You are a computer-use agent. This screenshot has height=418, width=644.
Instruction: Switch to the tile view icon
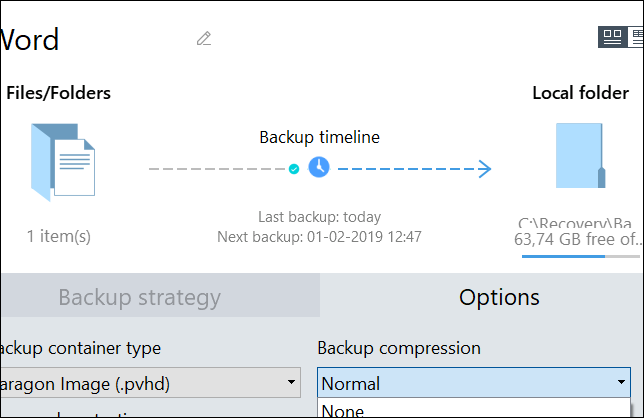coord(611,37)
